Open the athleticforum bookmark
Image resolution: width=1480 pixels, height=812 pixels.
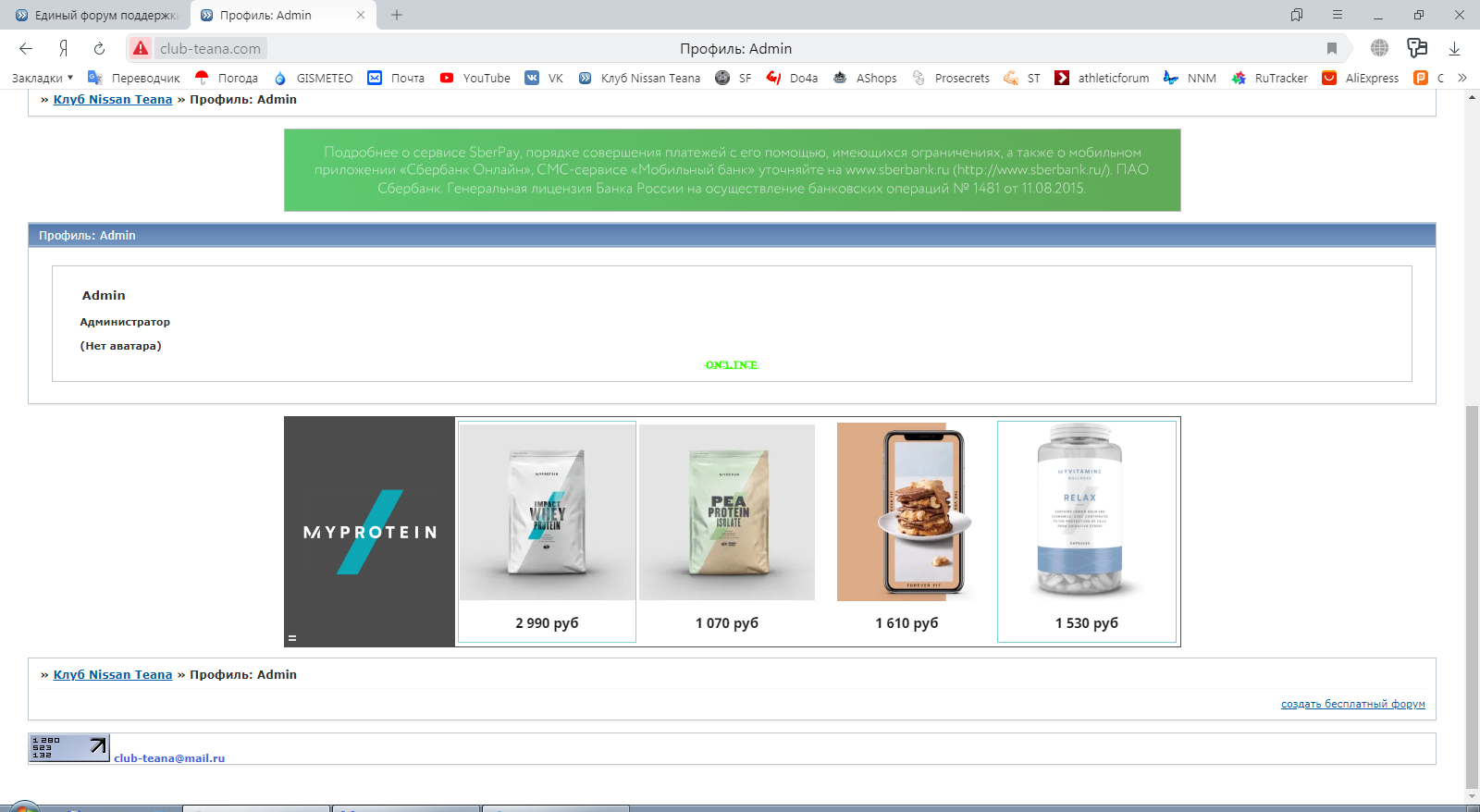coord(1103,78)
